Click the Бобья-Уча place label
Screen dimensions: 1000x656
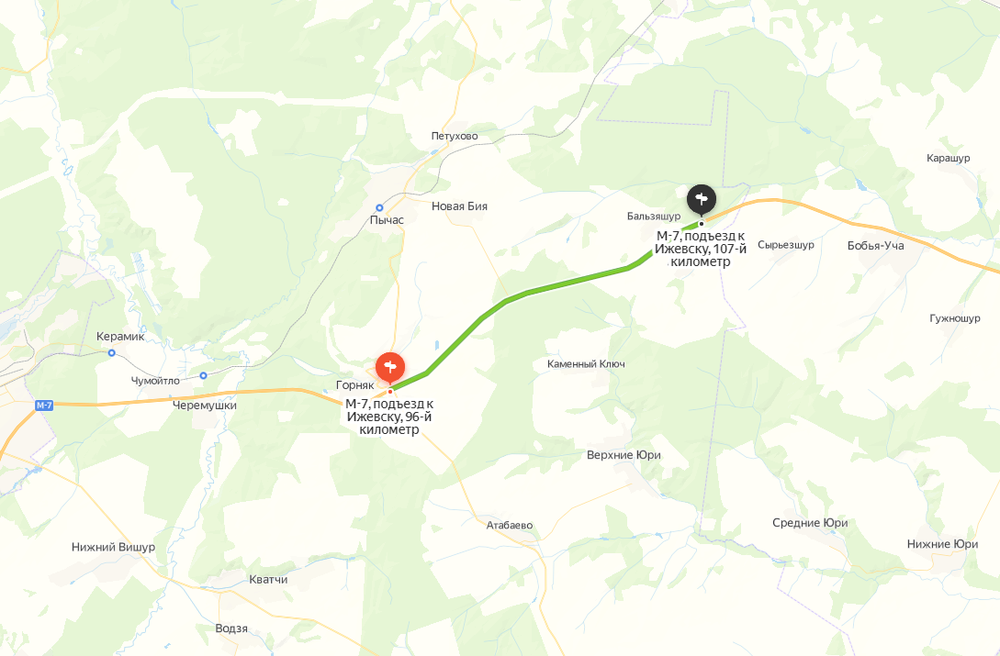[876, 245]
